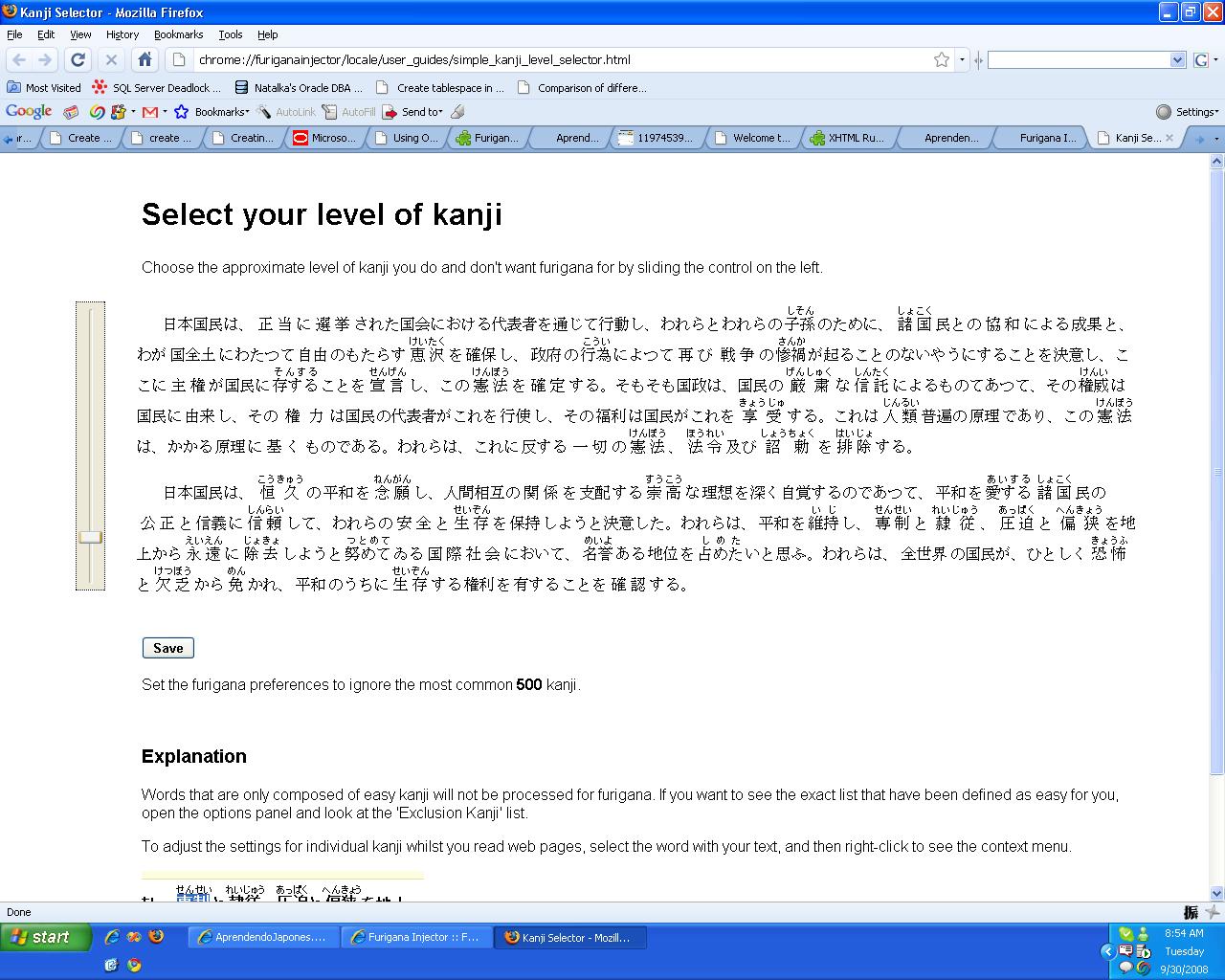Click inside the URL address field

[555, 59]
